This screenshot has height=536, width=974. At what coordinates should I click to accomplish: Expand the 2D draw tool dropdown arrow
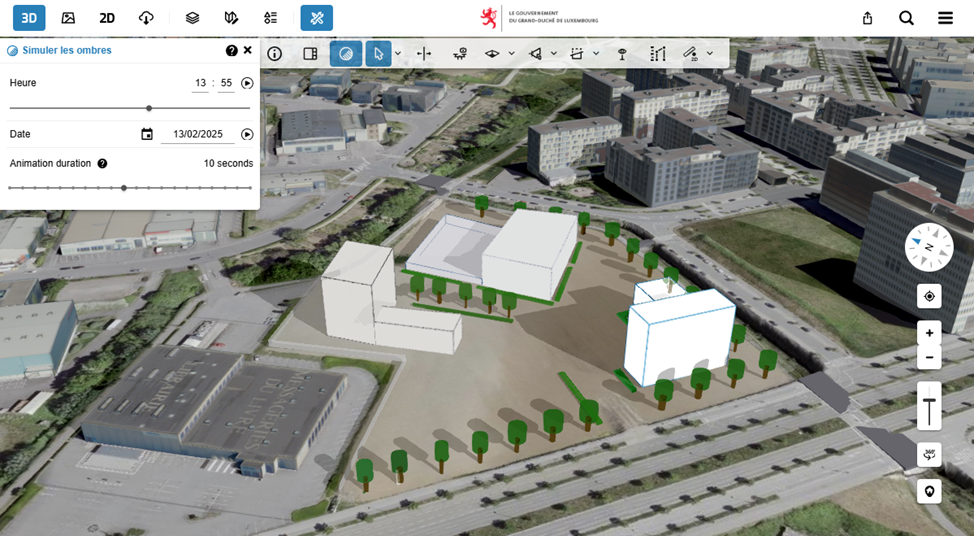(710, 54)
